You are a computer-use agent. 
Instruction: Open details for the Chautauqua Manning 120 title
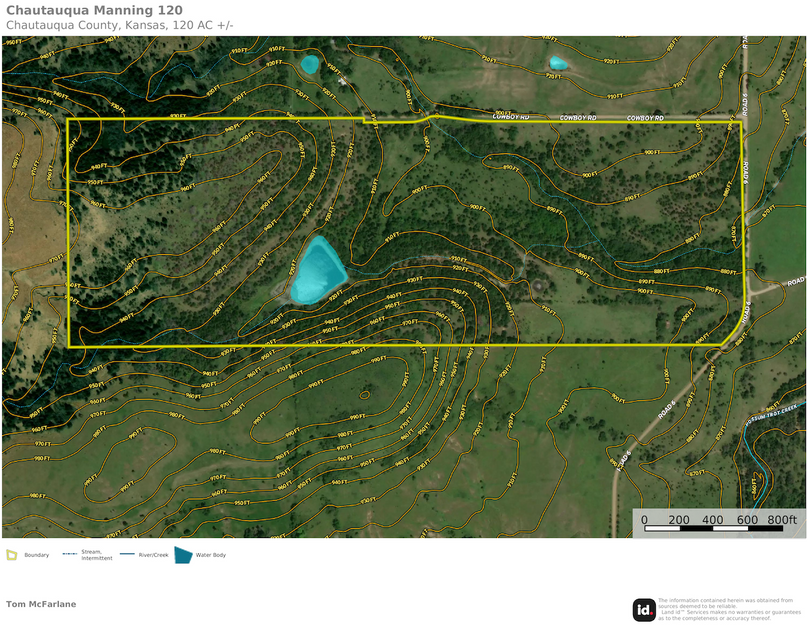tap(96, 11)
